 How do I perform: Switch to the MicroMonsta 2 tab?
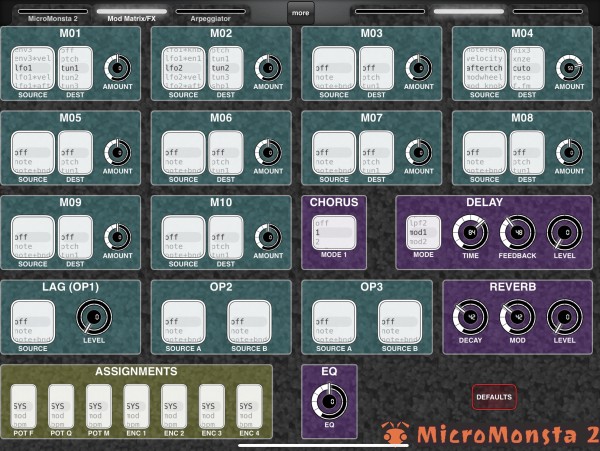point(53,15)
